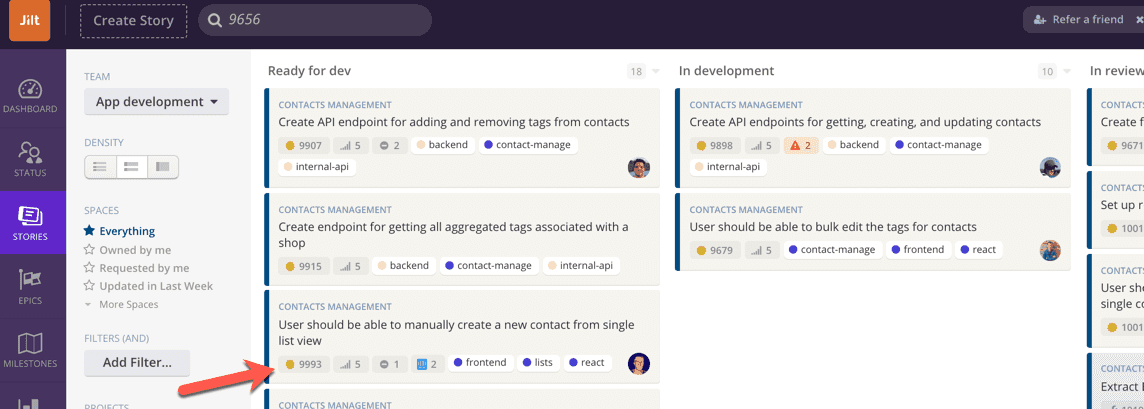1144x409 pixels.
Task: Select the Everything space
Action: (127, 231)
